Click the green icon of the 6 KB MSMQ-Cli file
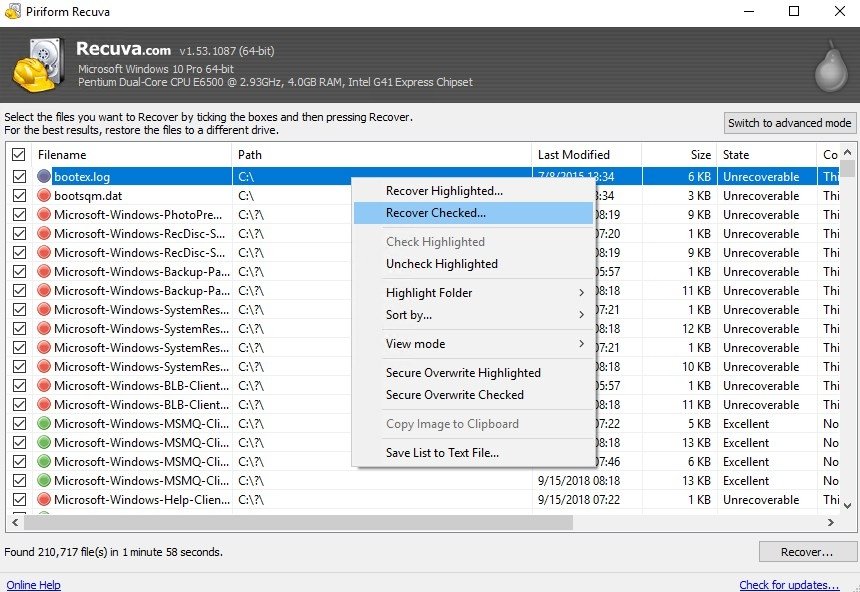The width and height of the screenshot is (860, 592). (x=44, y=461)
